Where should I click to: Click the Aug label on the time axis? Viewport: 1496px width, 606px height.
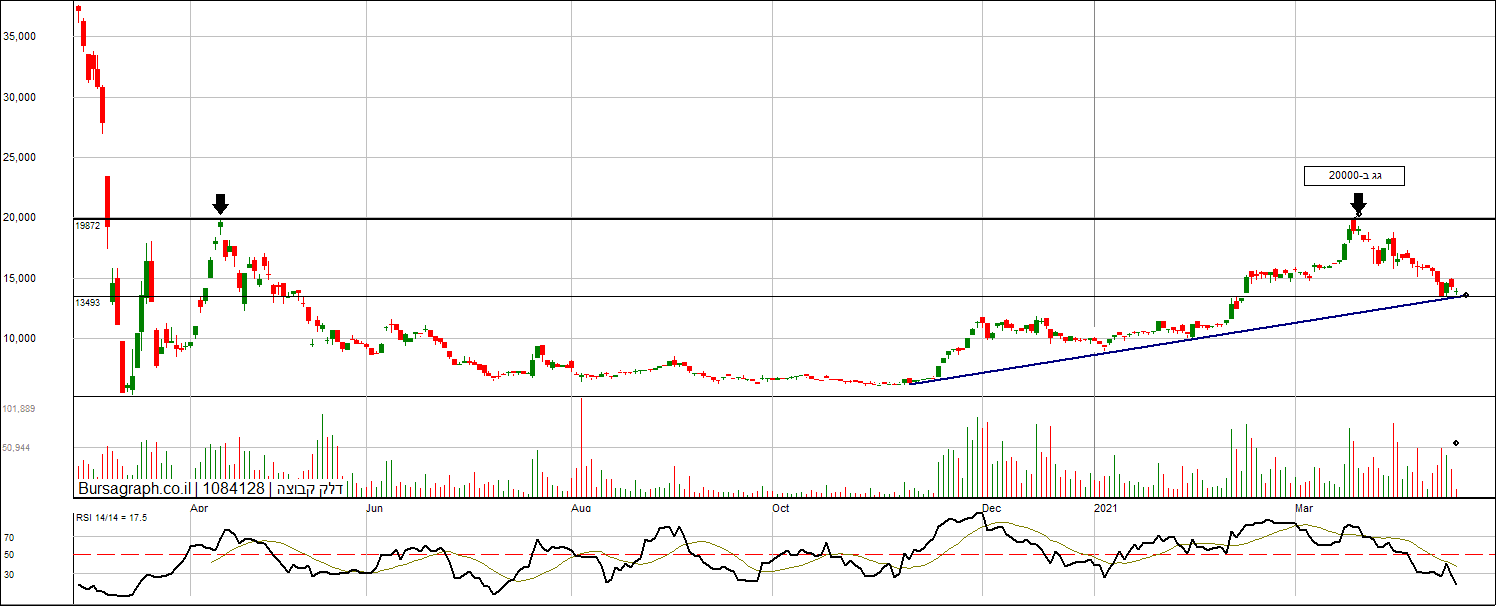click(x=580, y=508)
